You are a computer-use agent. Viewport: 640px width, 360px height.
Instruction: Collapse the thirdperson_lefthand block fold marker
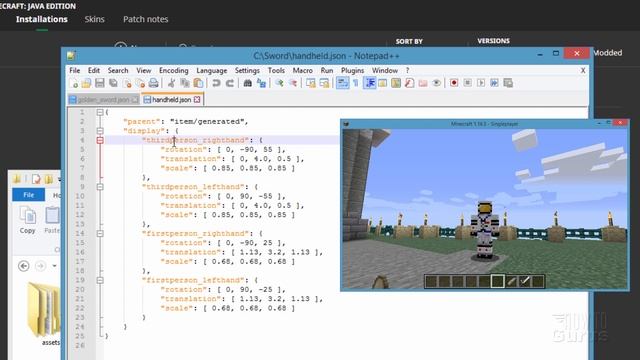(100, 187)
